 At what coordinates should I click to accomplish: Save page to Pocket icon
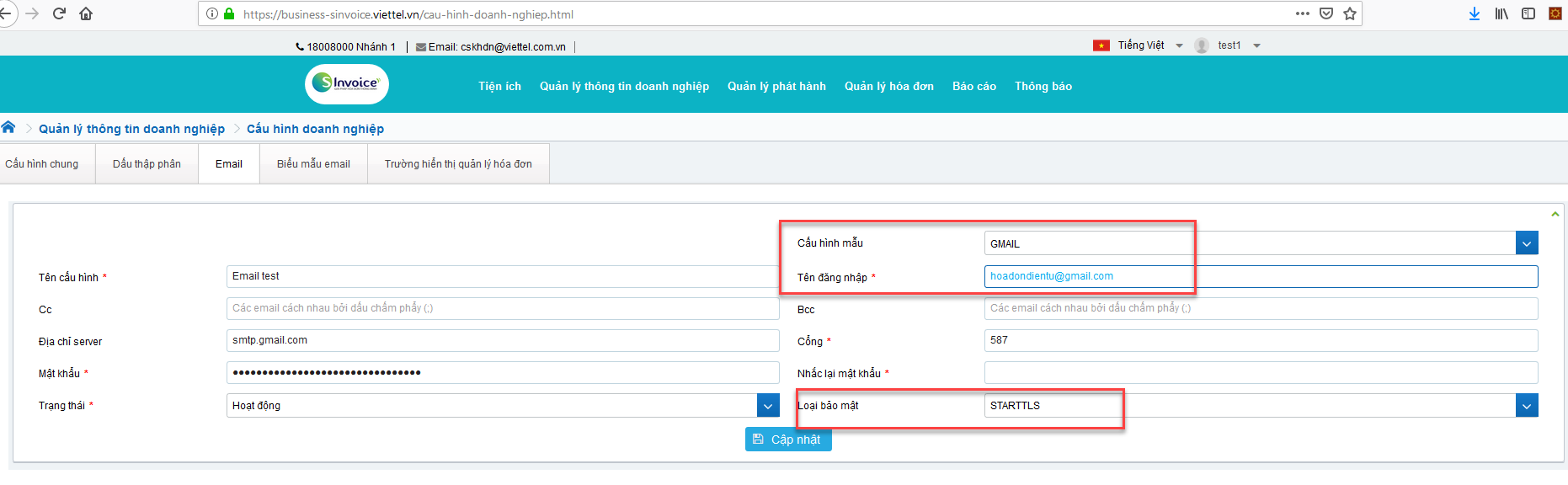1326,13
